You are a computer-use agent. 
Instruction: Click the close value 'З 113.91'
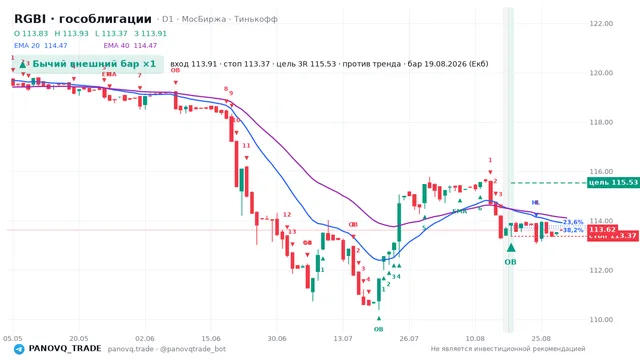coord(151,33)
